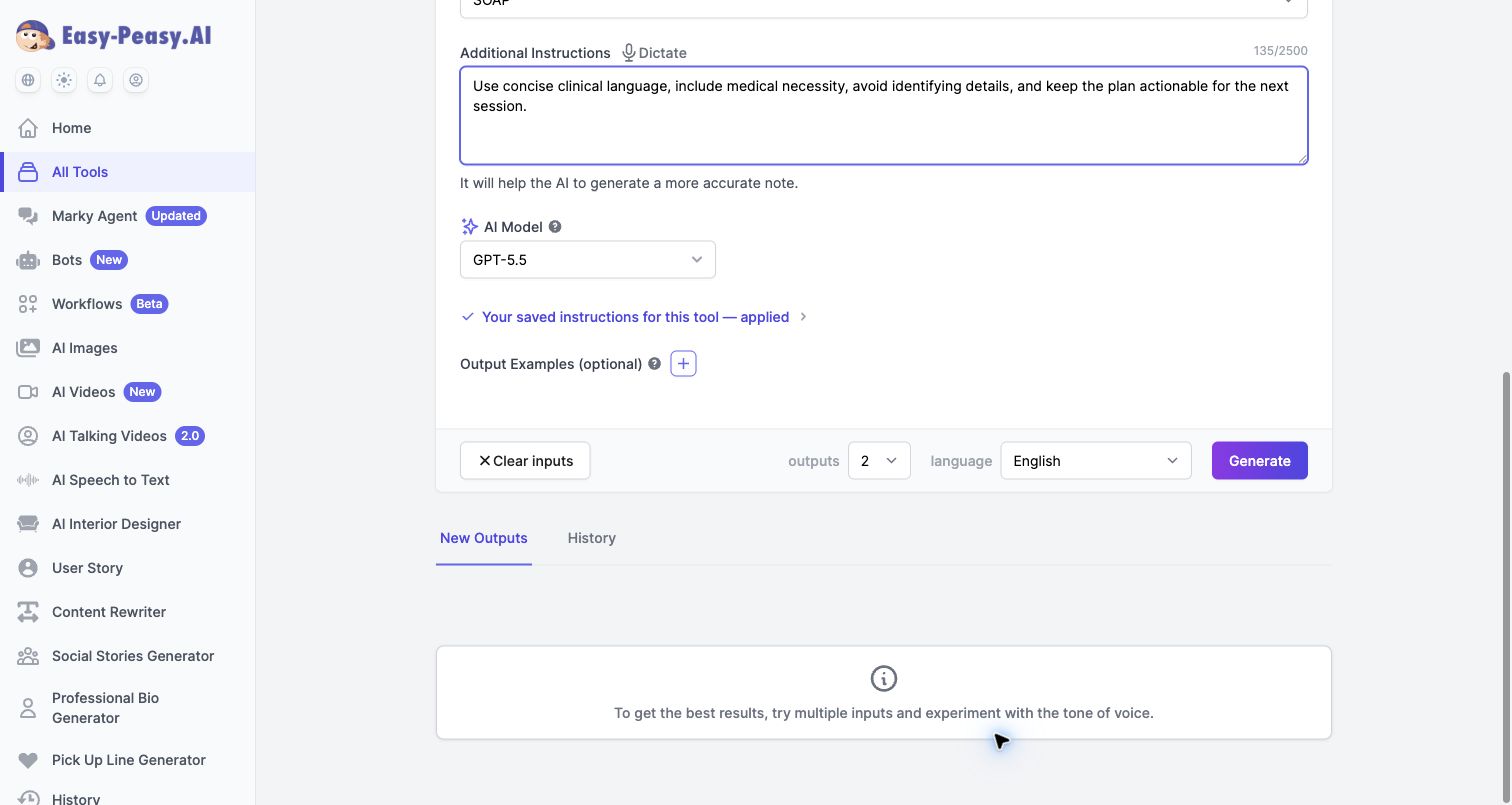Open the note format dropdown at top
The image size is (1512, 805).
884,8
